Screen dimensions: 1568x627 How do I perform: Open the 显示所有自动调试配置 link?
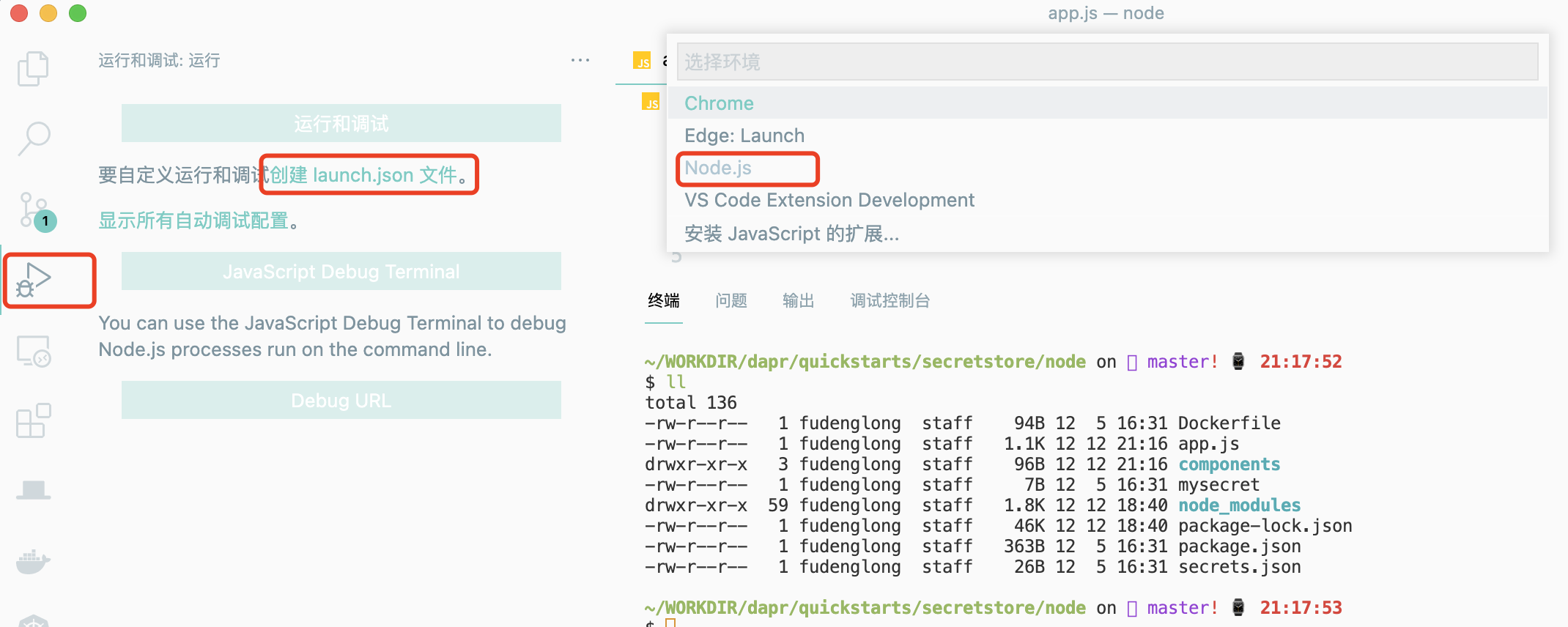pos(193,220)
